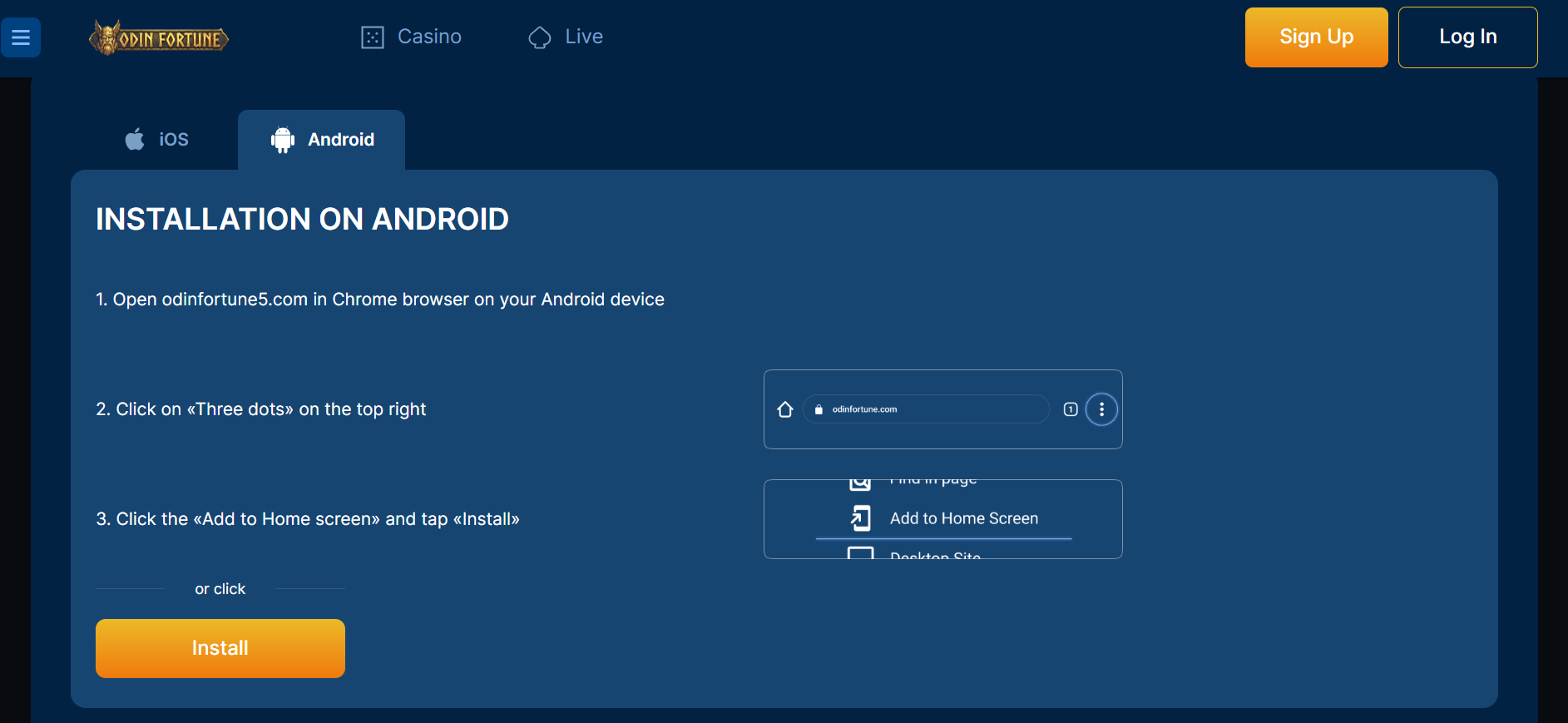
Task: Click the Odin Fortune logo
Action: (158, 38)
